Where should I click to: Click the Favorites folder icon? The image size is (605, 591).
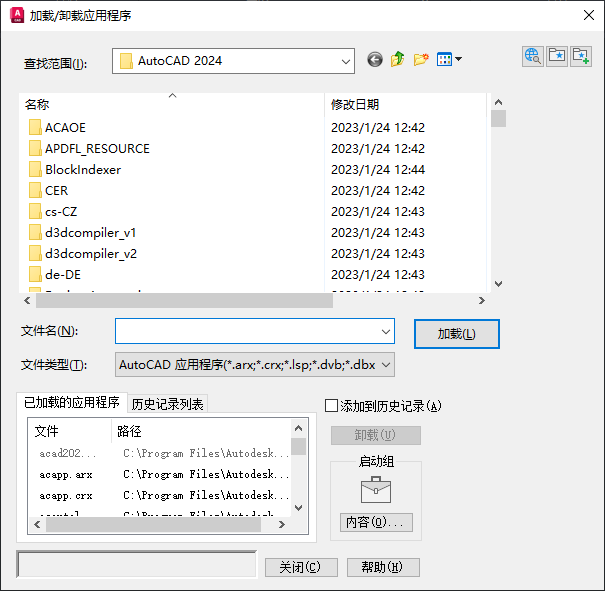coord(557,56)
